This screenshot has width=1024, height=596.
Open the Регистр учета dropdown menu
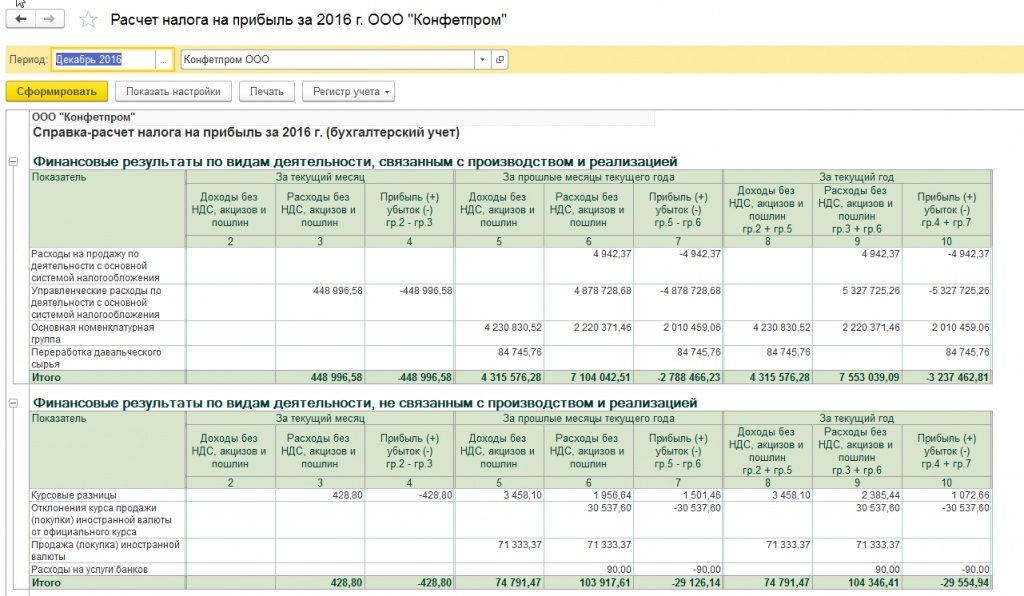pyautogui.click(x=348, y=91)
